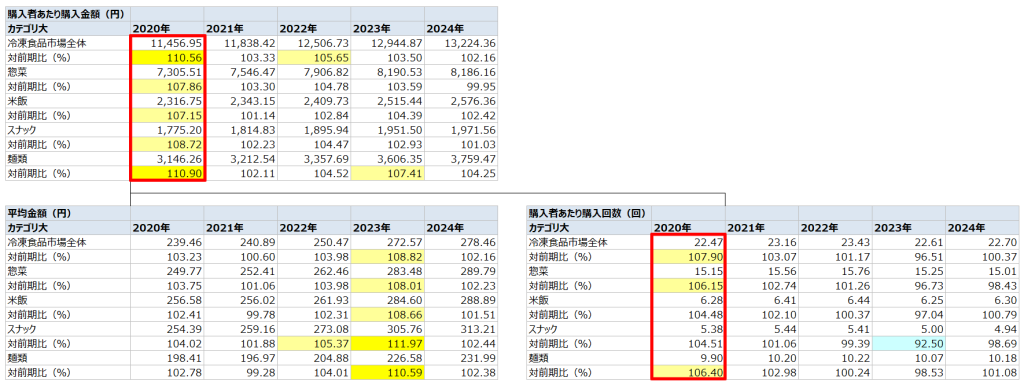Select the 107.41 麺類 2023 cell
The height and width of the screenshot is (385, 1024).
click(387, 174)
